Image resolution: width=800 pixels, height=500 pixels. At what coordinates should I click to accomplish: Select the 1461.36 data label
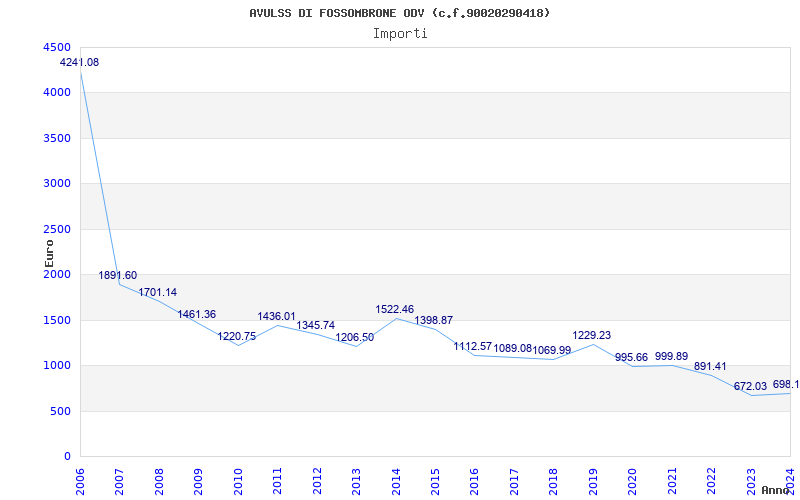[197, 314]
